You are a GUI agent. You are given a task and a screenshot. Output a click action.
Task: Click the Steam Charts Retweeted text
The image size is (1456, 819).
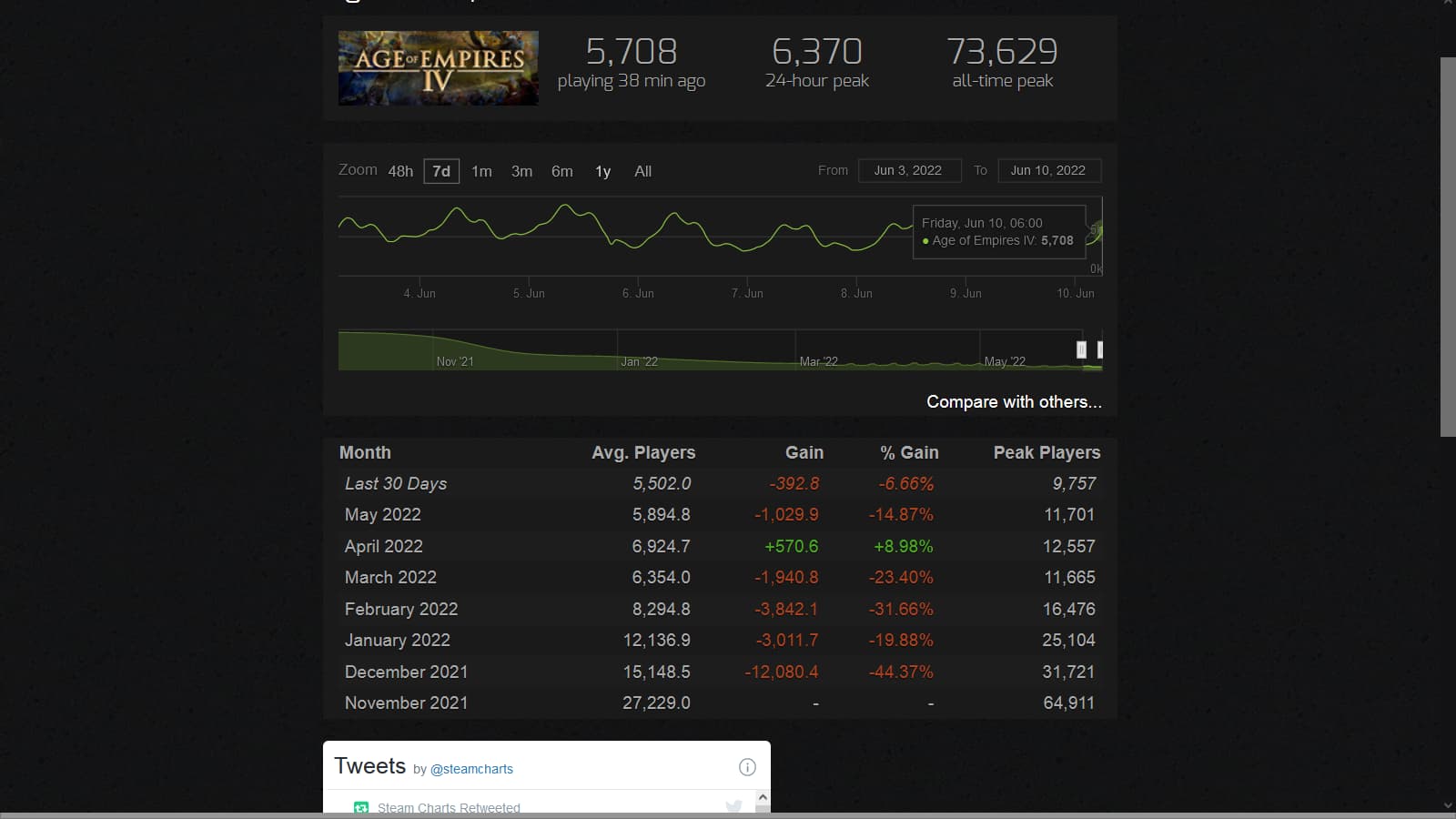click(449, 807)
